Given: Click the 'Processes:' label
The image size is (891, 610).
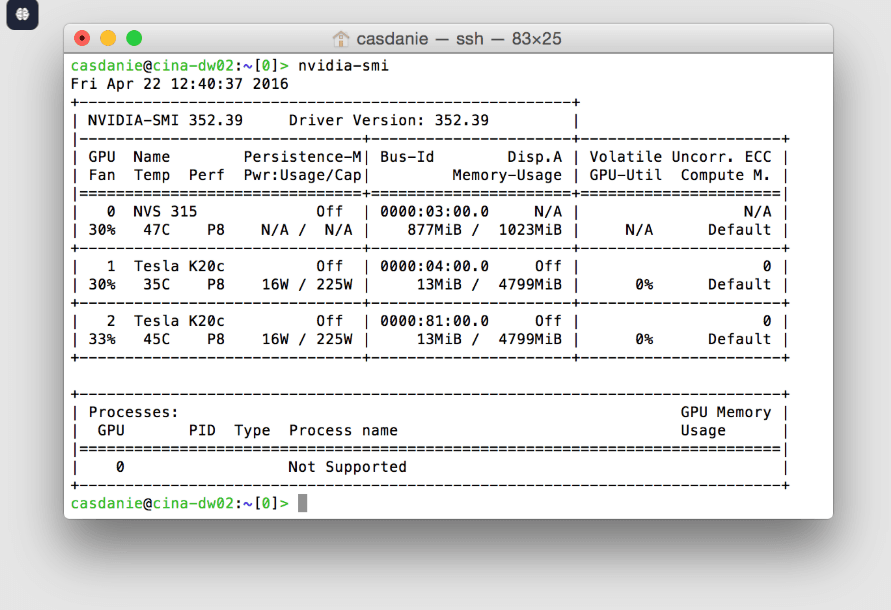Looking at the screenshot, I should (134, 412).
